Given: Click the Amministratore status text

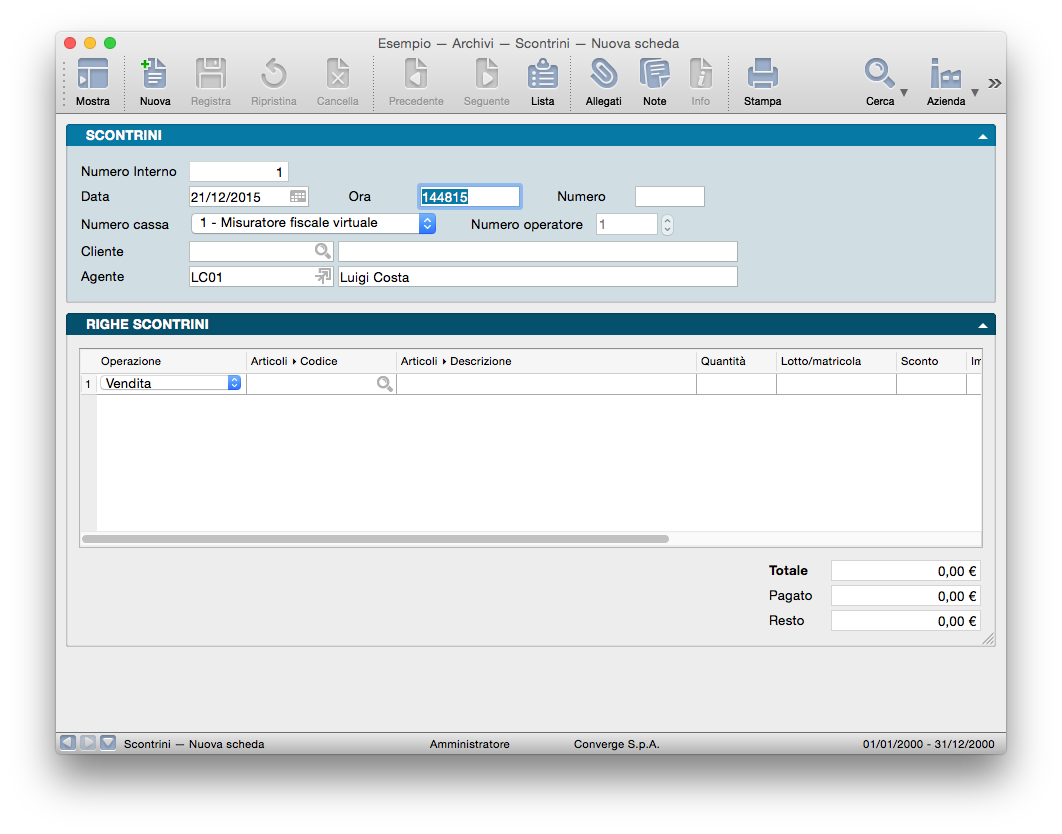Looking at the screenshot, I should [x=469, y=744].
